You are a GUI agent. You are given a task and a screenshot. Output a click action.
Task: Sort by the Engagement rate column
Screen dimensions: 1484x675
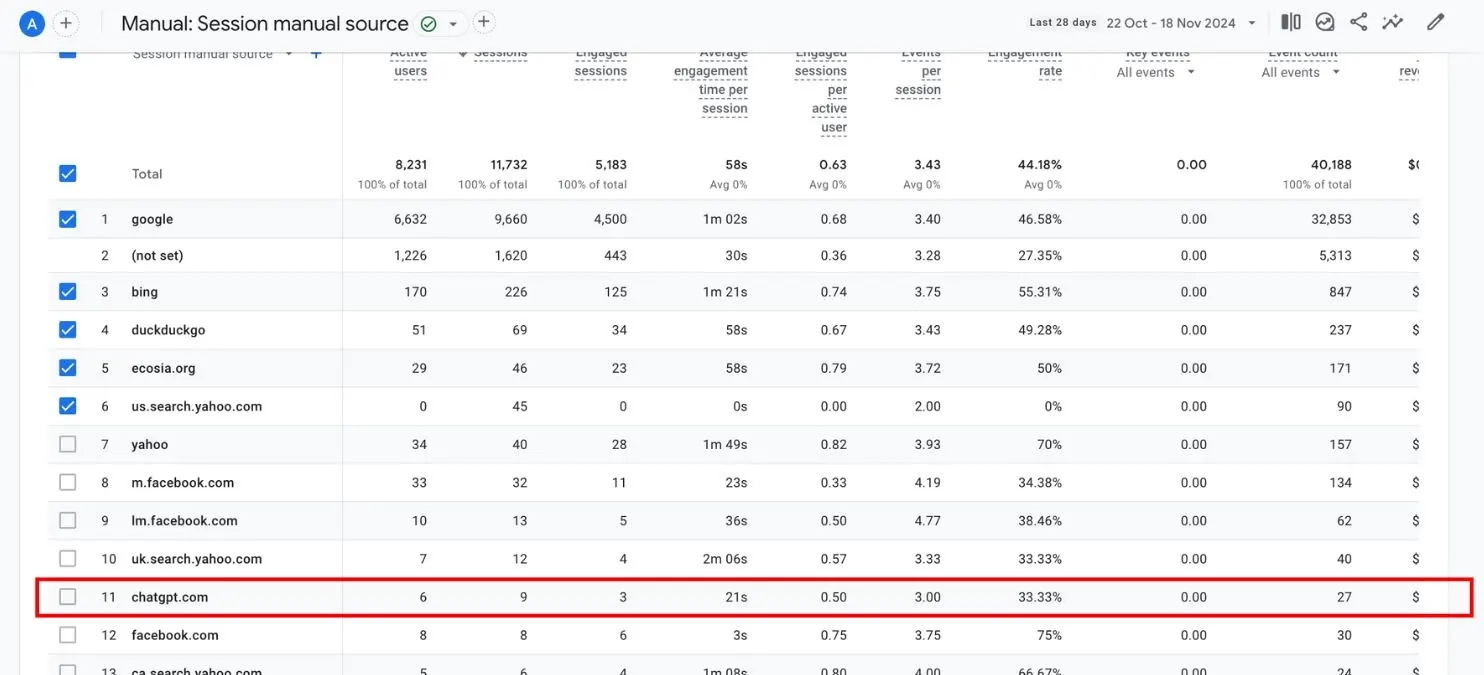[x=1025, y=62]
